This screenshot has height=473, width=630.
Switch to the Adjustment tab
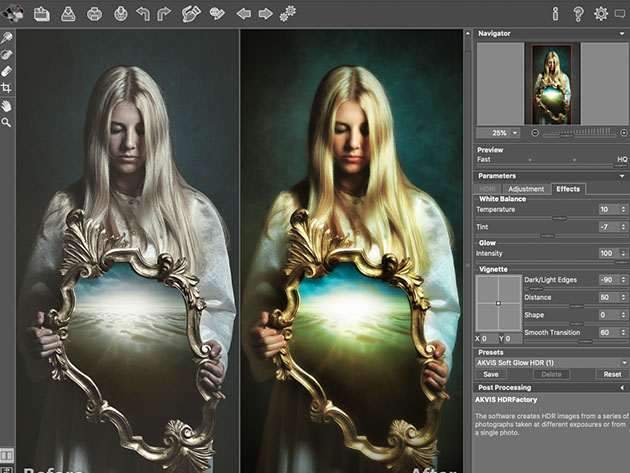point(525,188)
